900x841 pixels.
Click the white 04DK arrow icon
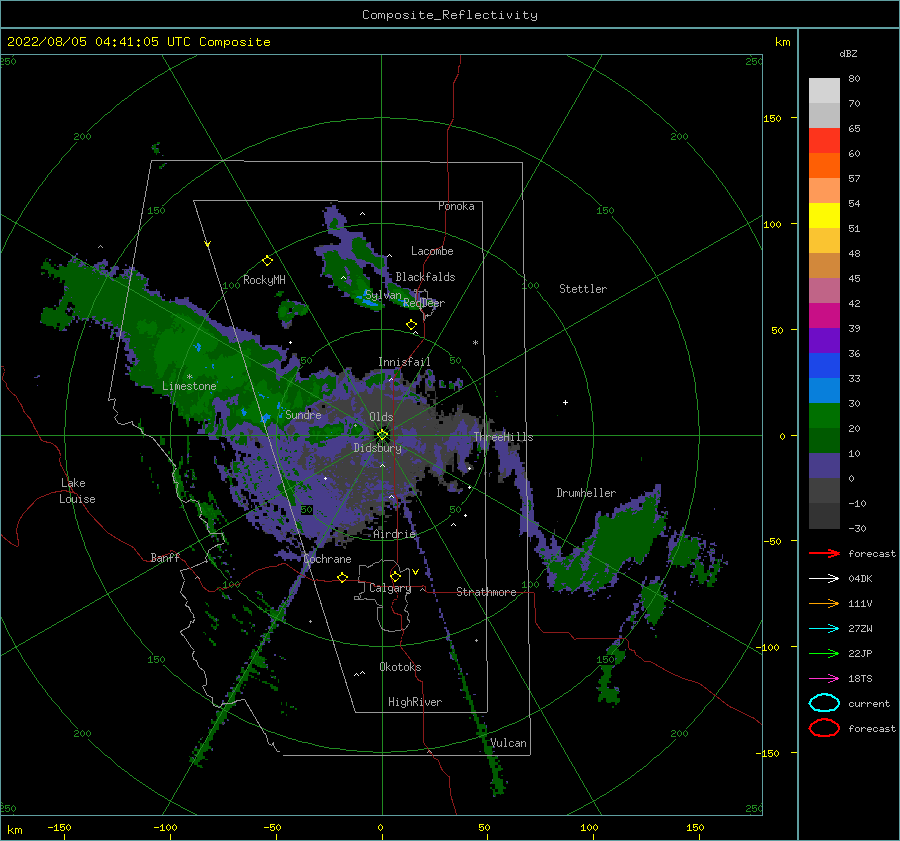[x=824, y=579]
